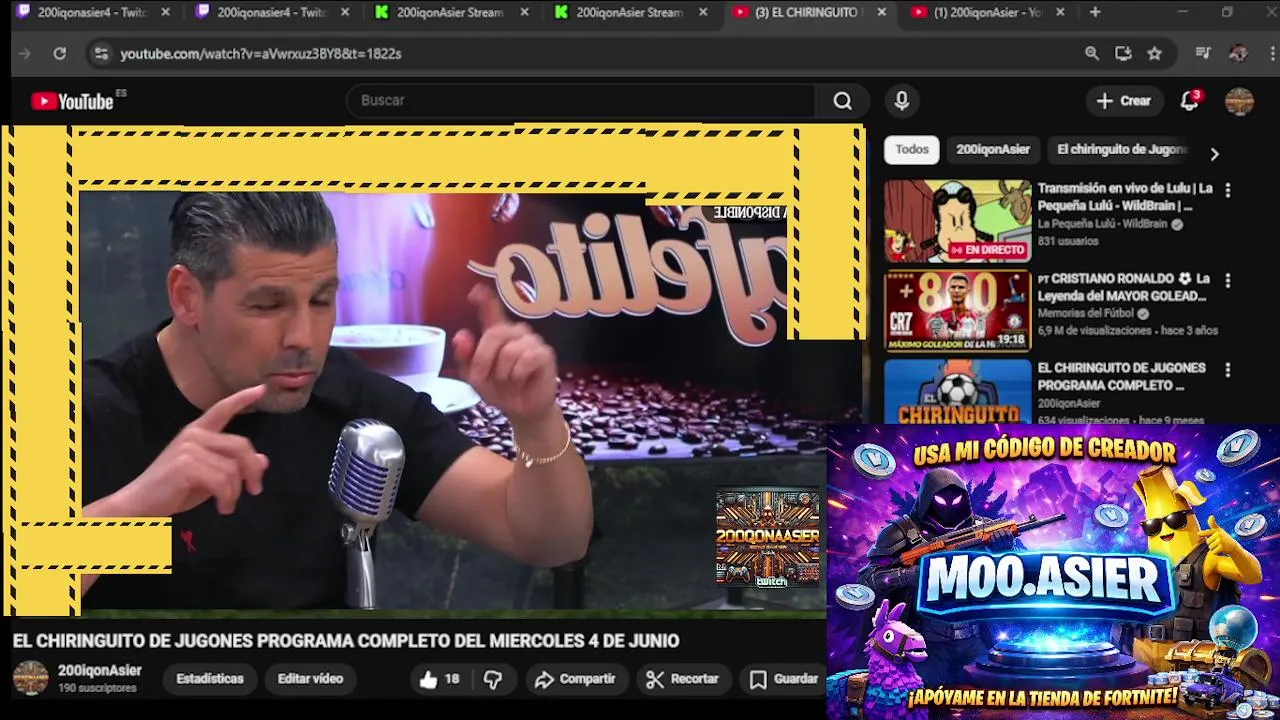Screen dimensions: 1280x720
Task: Click the install app icon in address bar
Action: (1123, 54)
